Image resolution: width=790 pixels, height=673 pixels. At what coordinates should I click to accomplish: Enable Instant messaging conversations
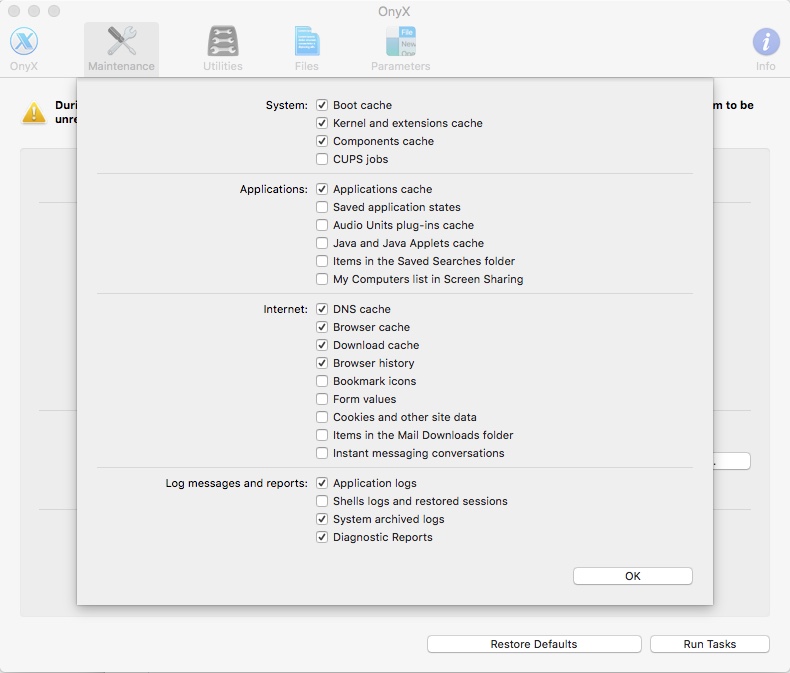(322, 453)
